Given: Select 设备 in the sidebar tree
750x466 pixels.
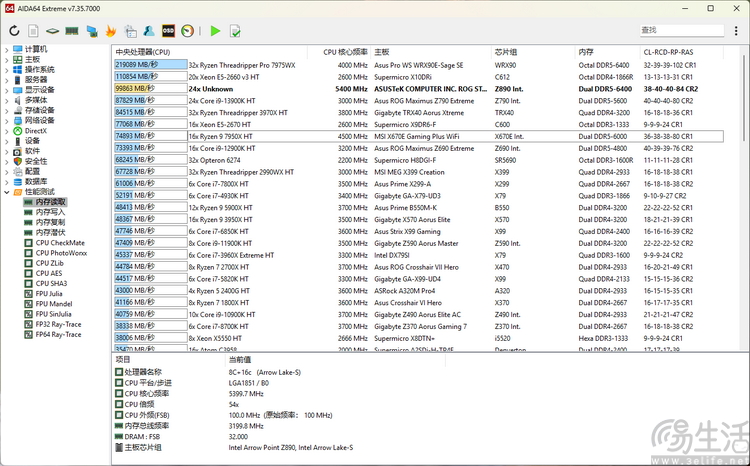Looking at the screenshot, I should coord(32,141).
